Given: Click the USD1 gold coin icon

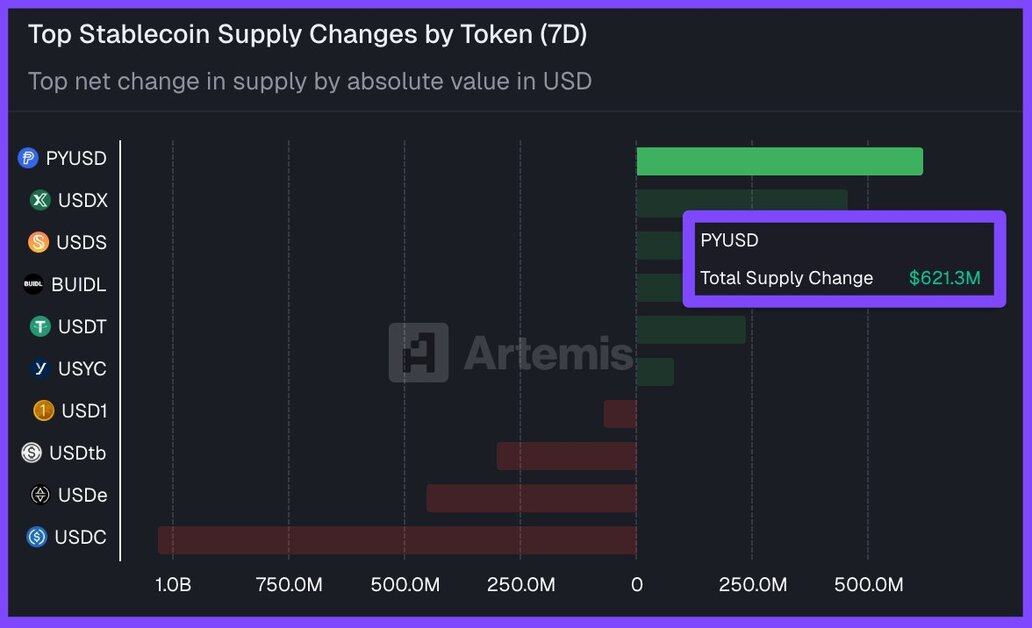Looking at the screenshot, I should tap(43, 410).
